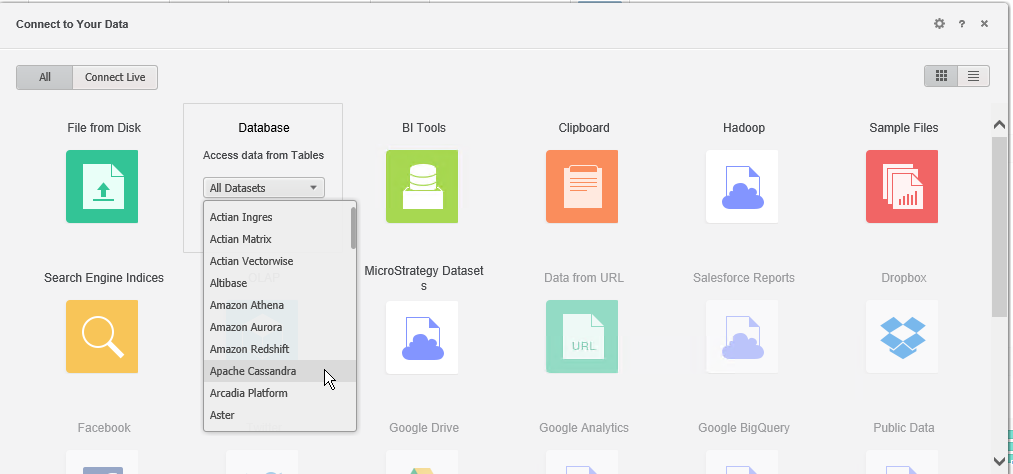Switch to list view layout
The image size is (1013, 474).
tap(973, 76)
